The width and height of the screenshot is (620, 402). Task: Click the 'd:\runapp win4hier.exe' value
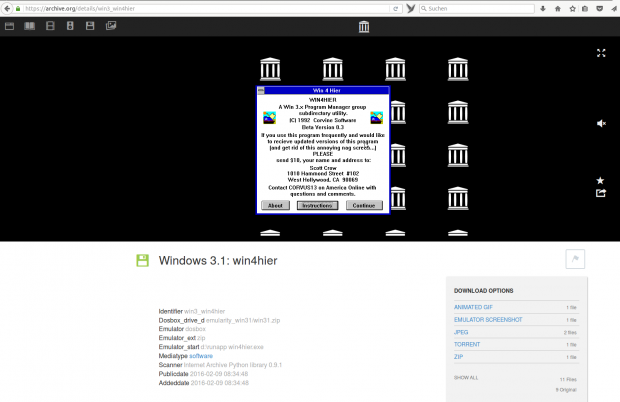coord(232,347)
